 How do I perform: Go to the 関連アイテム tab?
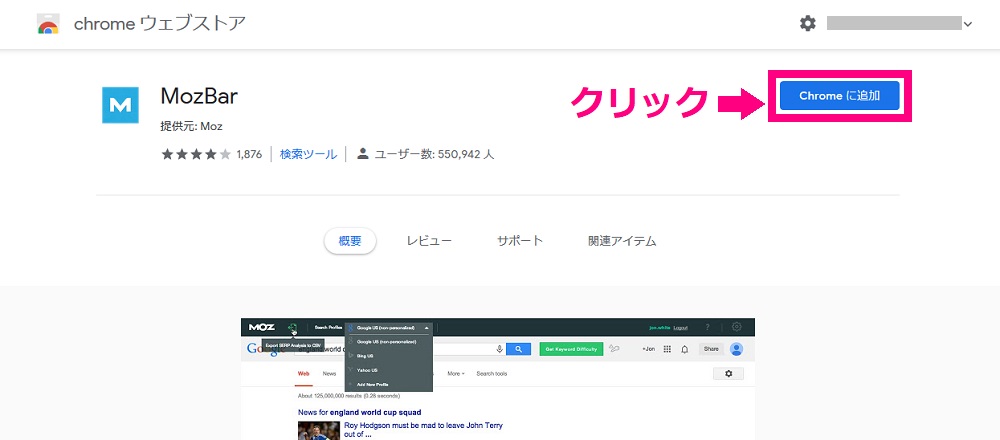(x=622, y=241)
